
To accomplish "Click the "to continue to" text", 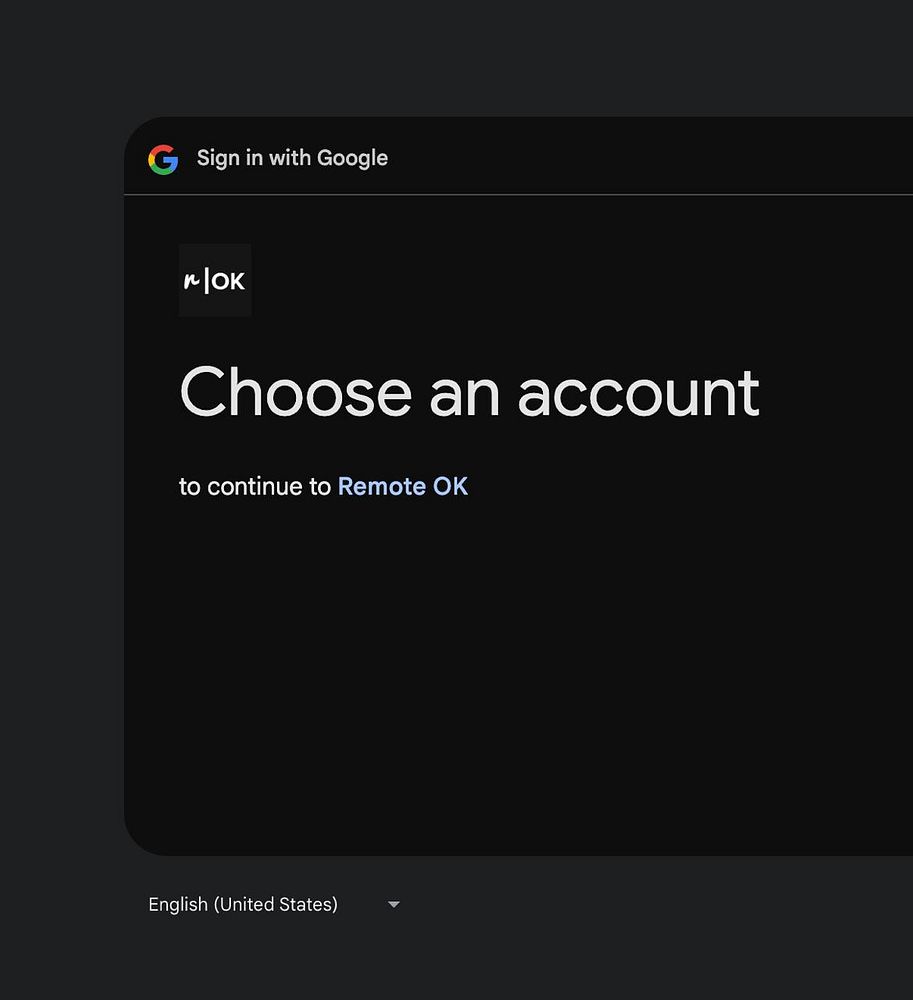I will click(x=255, y=487).
